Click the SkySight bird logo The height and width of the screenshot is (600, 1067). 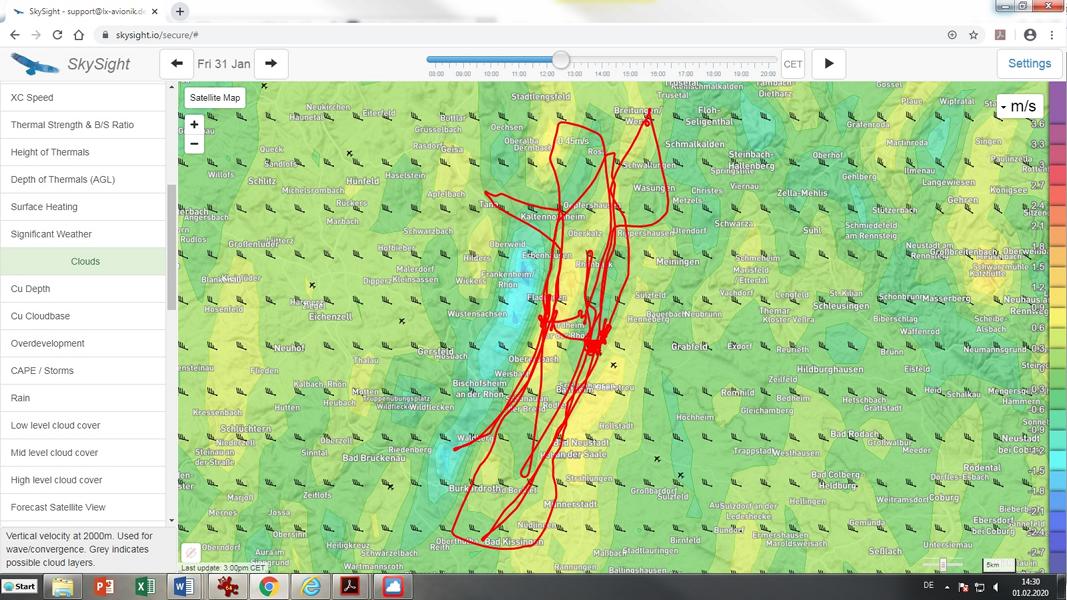34,64
